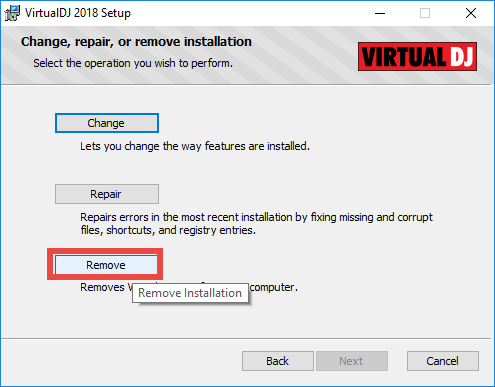Minimize the VirtualDJ 2018 Setup window

(380, 13)
